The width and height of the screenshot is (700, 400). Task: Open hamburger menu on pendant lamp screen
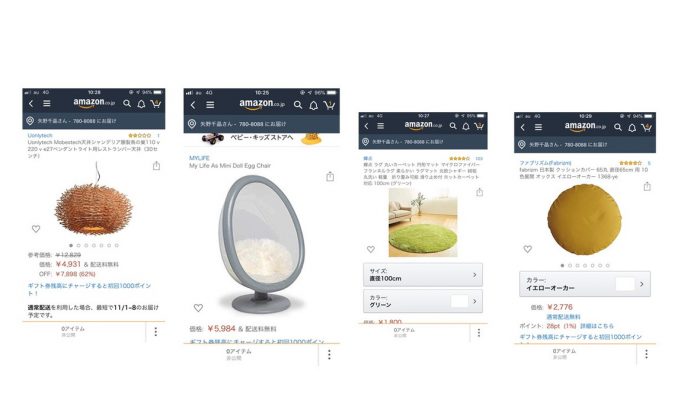47,104
